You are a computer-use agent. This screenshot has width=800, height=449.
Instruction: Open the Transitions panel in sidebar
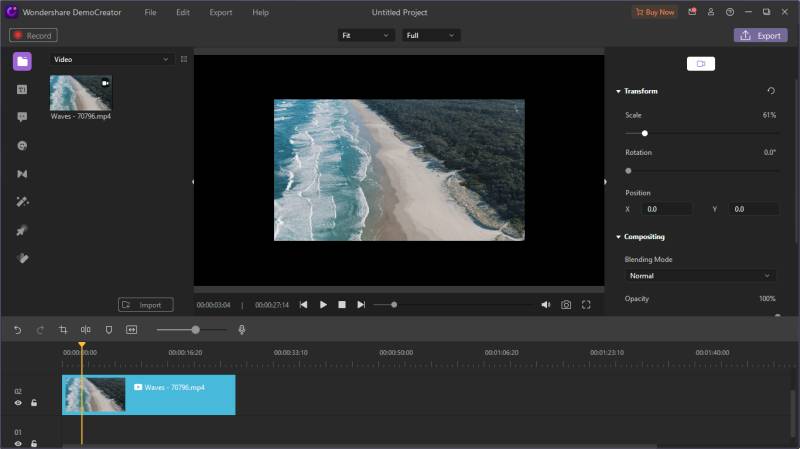[22, 174]
